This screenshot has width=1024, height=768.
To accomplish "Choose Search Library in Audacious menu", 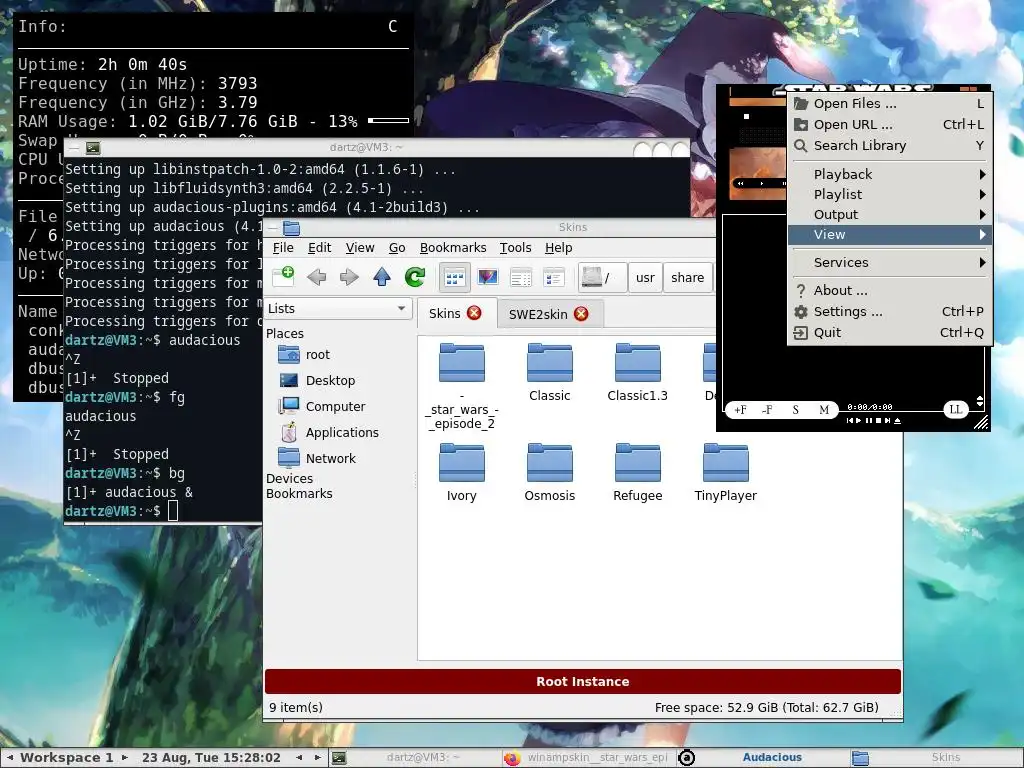I will pyautogui.click(x=889, y=145).
